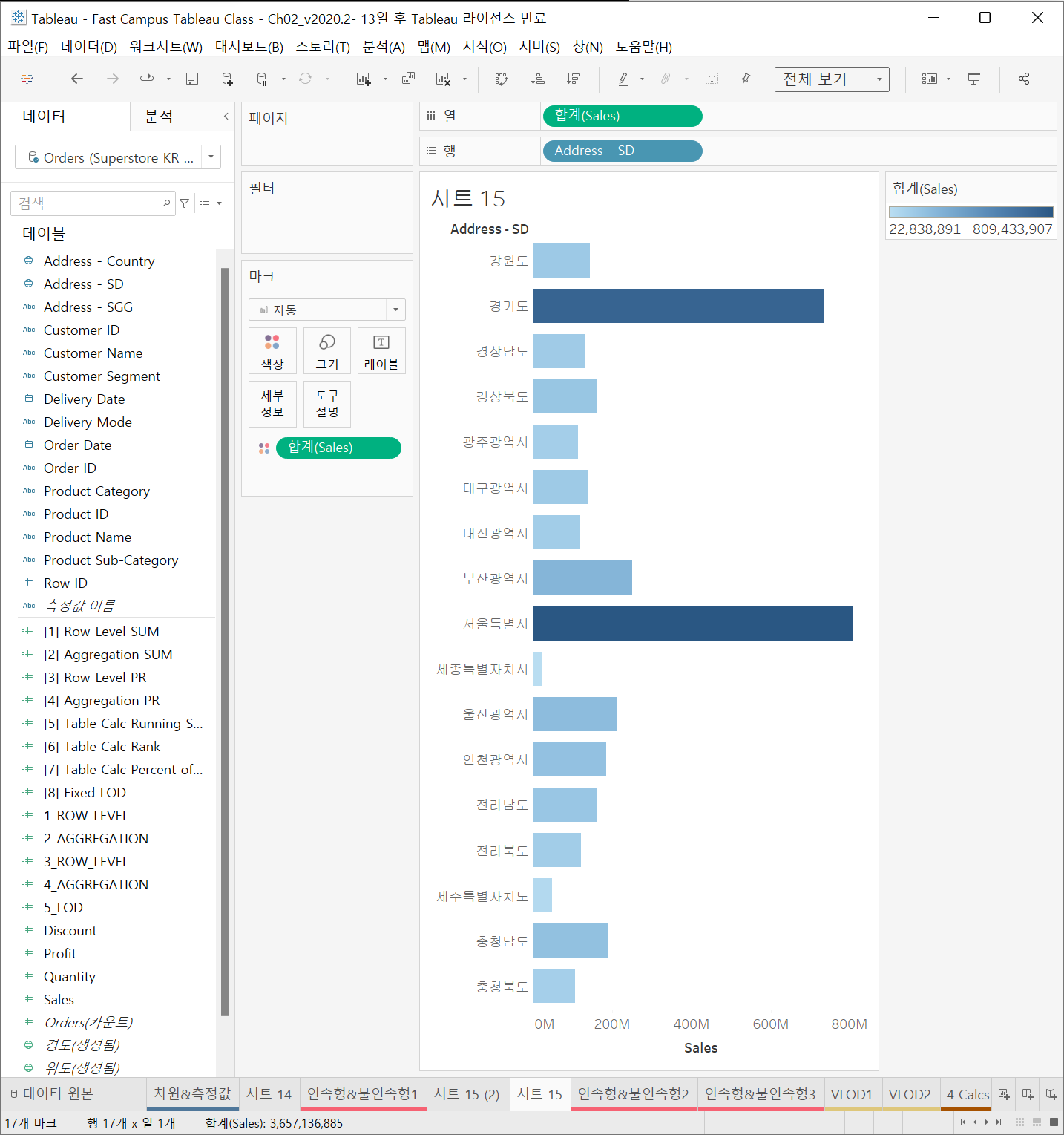The image size is (1064, 1135).
Task: Open the 서식(O) menu
Action: [x=485, y=47]
